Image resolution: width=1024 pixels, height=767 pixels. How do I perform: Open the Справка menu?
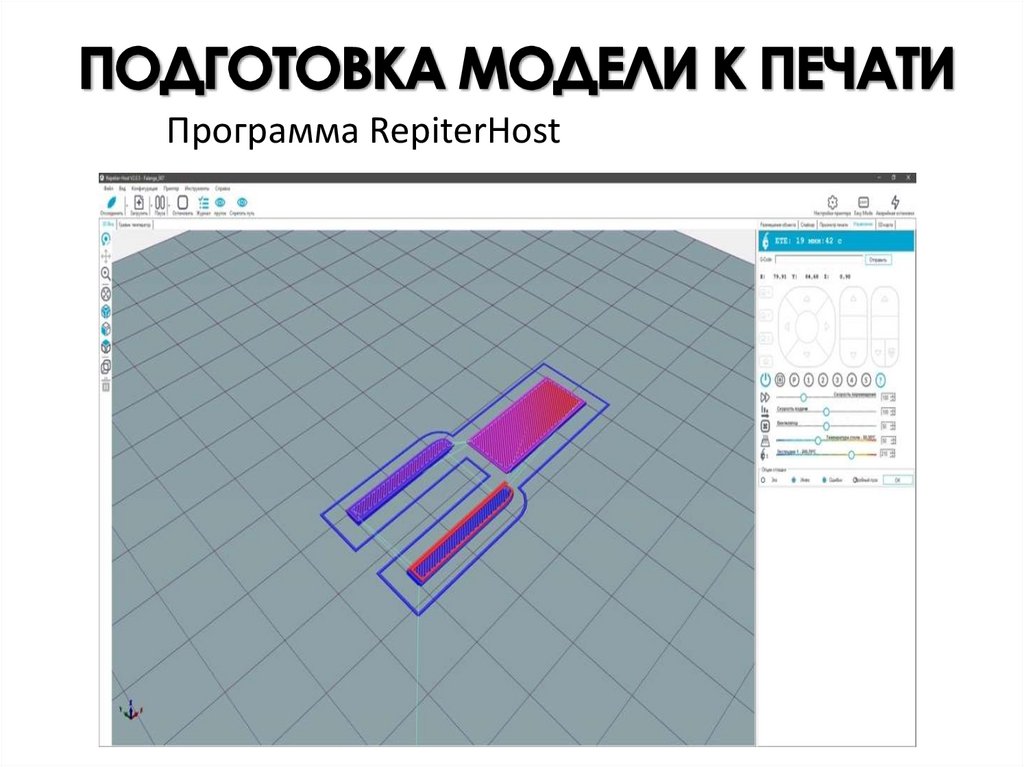point(222,189)
